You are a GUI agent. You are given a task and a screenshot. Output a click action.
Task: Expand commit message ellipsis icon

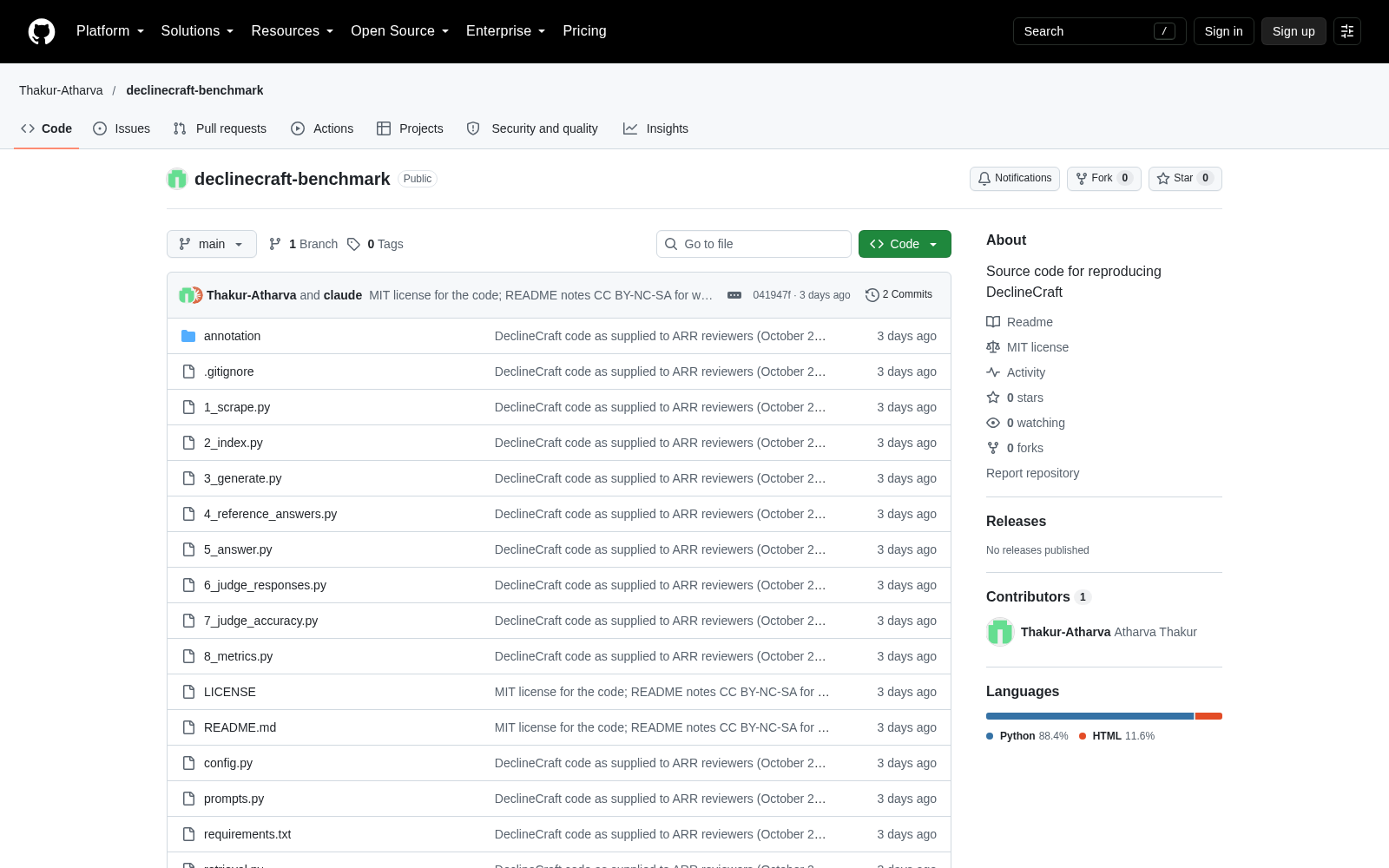pos(734,295)
